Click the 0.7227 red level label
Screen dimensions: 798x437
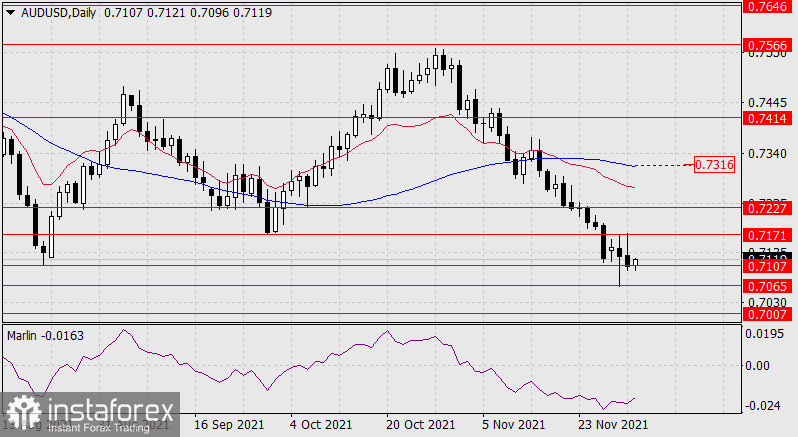(x=767, y=208)
